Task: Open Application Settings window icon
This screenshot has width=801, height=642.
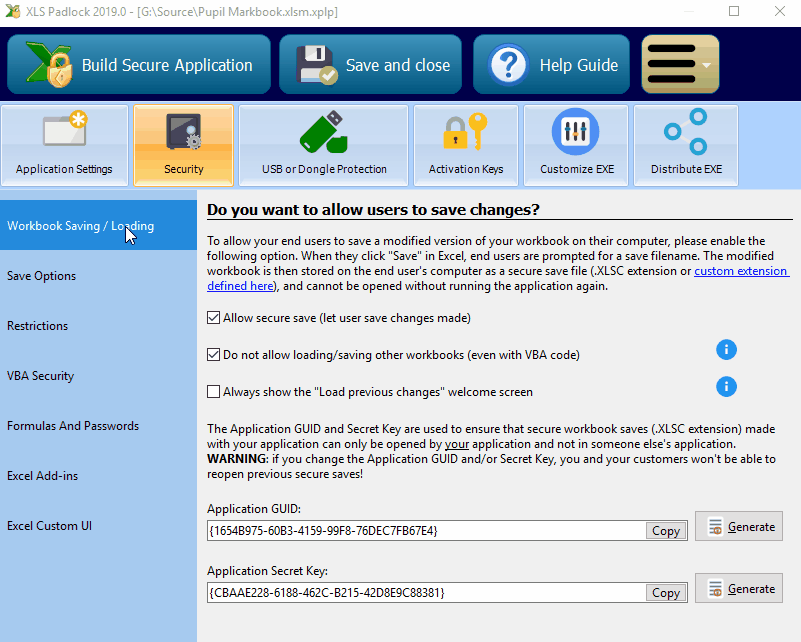Action: (x=64, y=133)
